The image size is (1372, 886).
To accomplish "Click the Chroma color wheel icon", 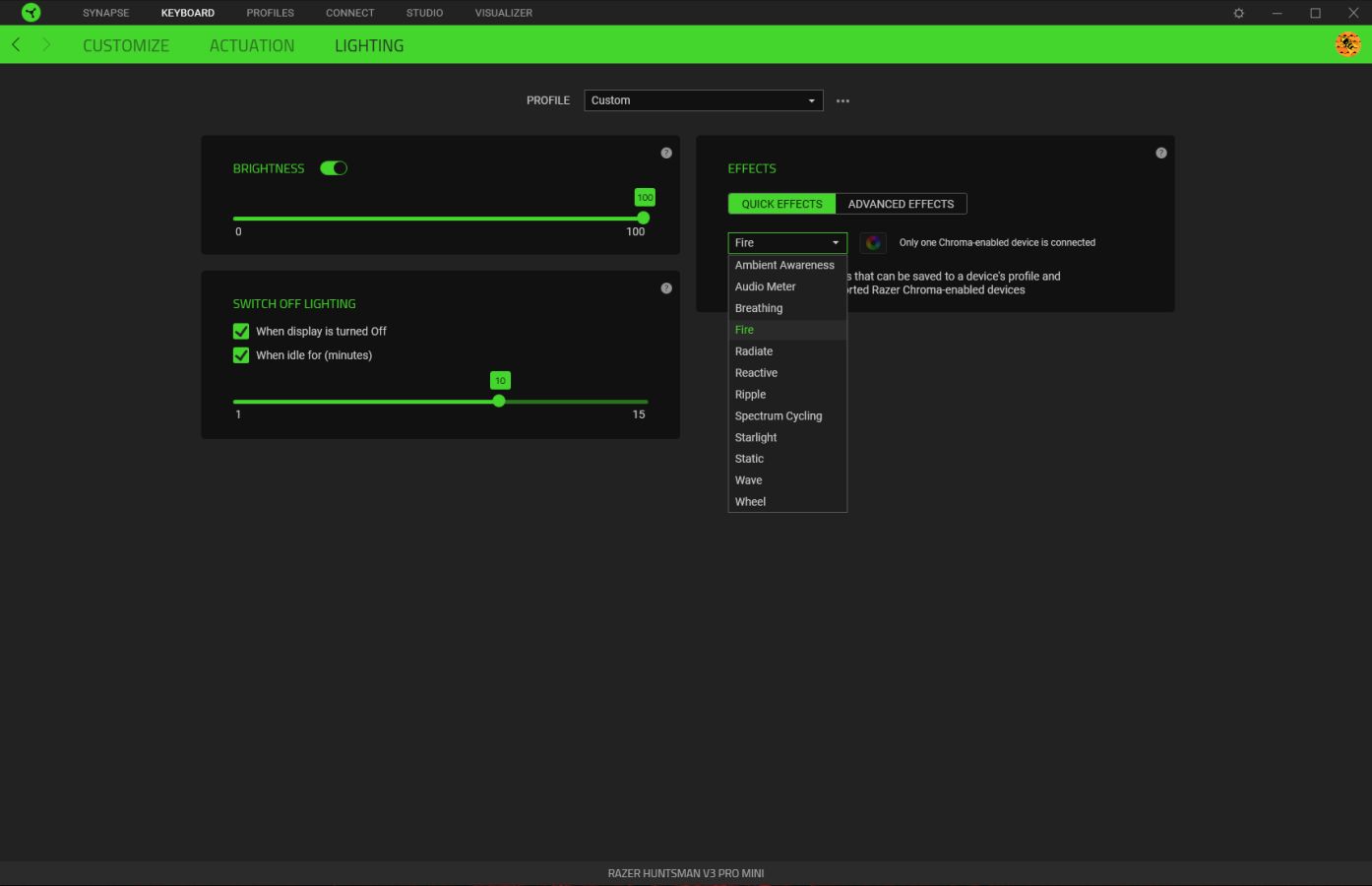I will coord(873,243).
